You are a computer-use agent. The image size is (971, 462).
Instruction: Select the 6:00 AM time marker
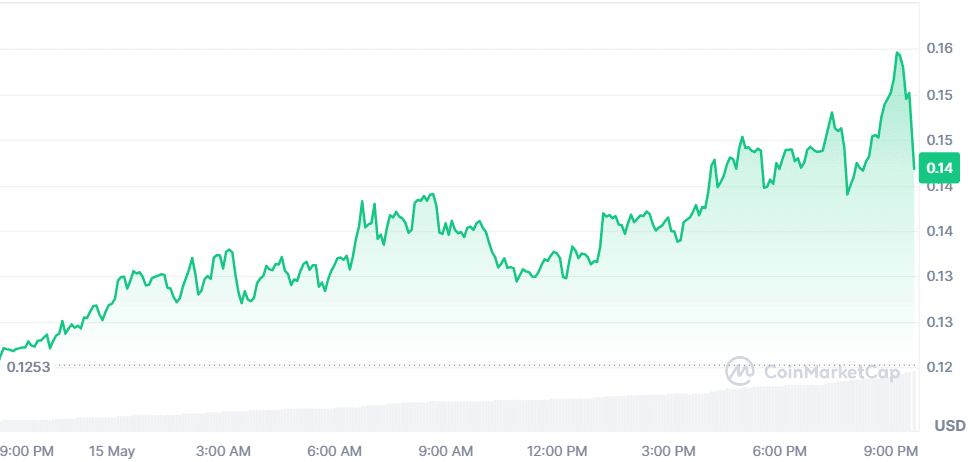pyautogui.click(x=334, y=451)
